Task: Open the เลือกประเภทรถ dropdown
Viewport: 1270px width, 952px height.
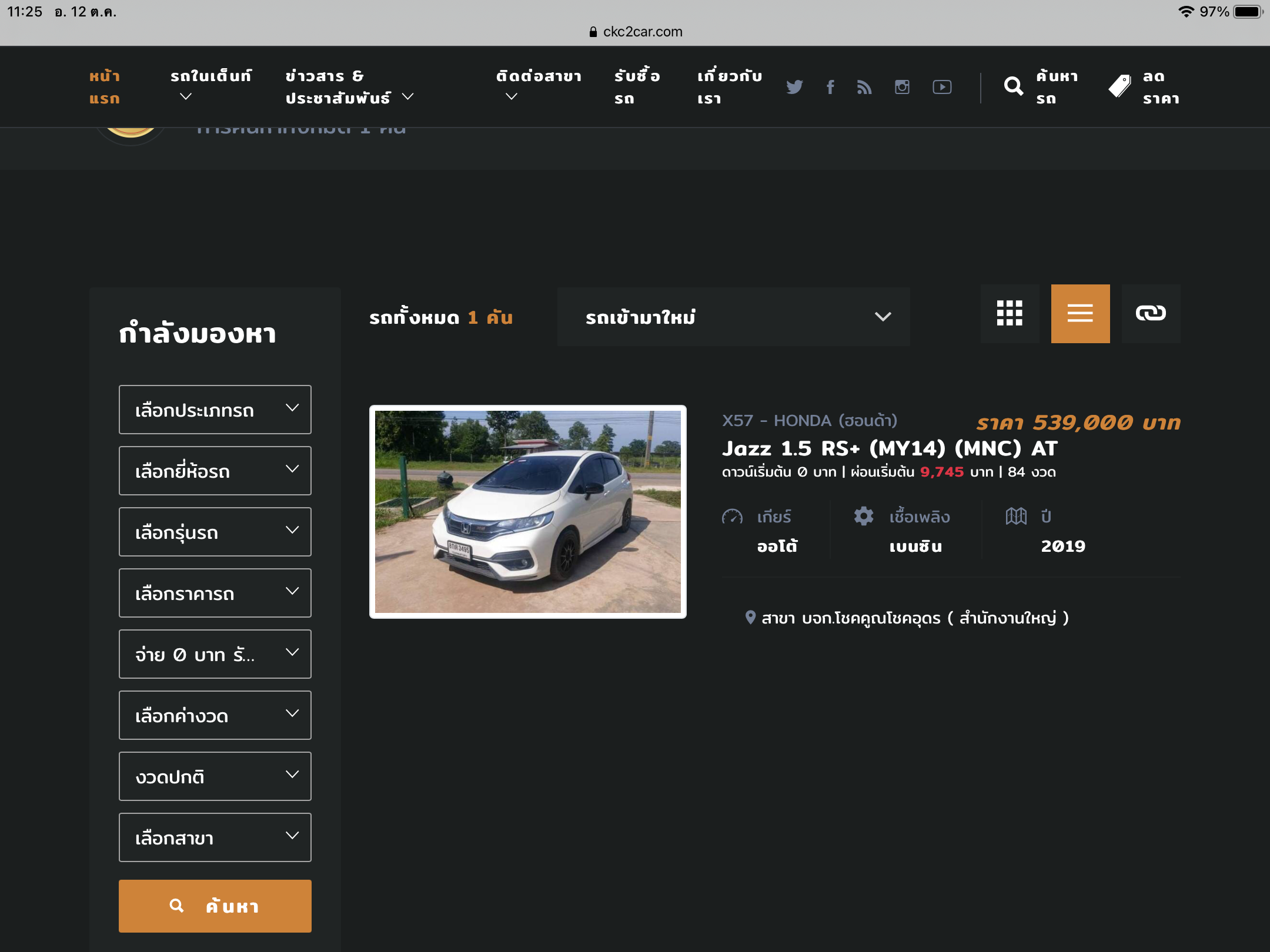Action: (215, 410)
